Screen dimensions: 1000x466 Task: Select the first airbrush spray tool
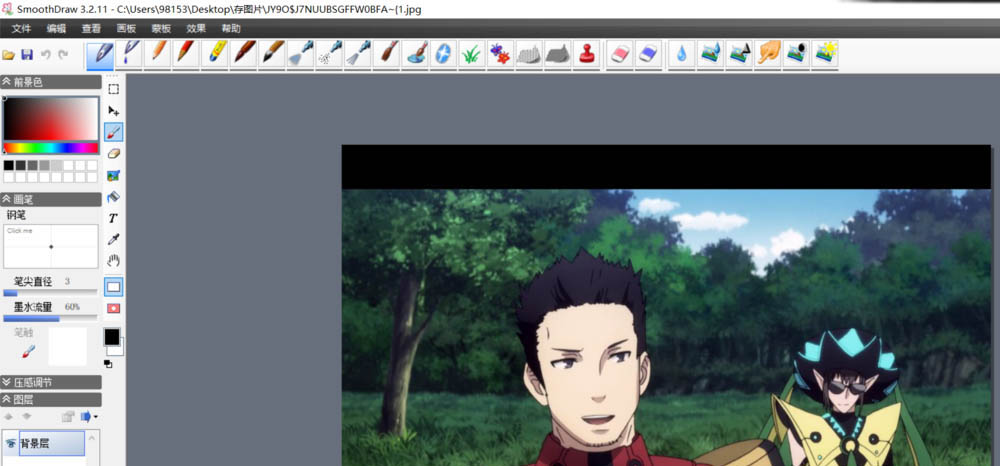click(300, 54)
